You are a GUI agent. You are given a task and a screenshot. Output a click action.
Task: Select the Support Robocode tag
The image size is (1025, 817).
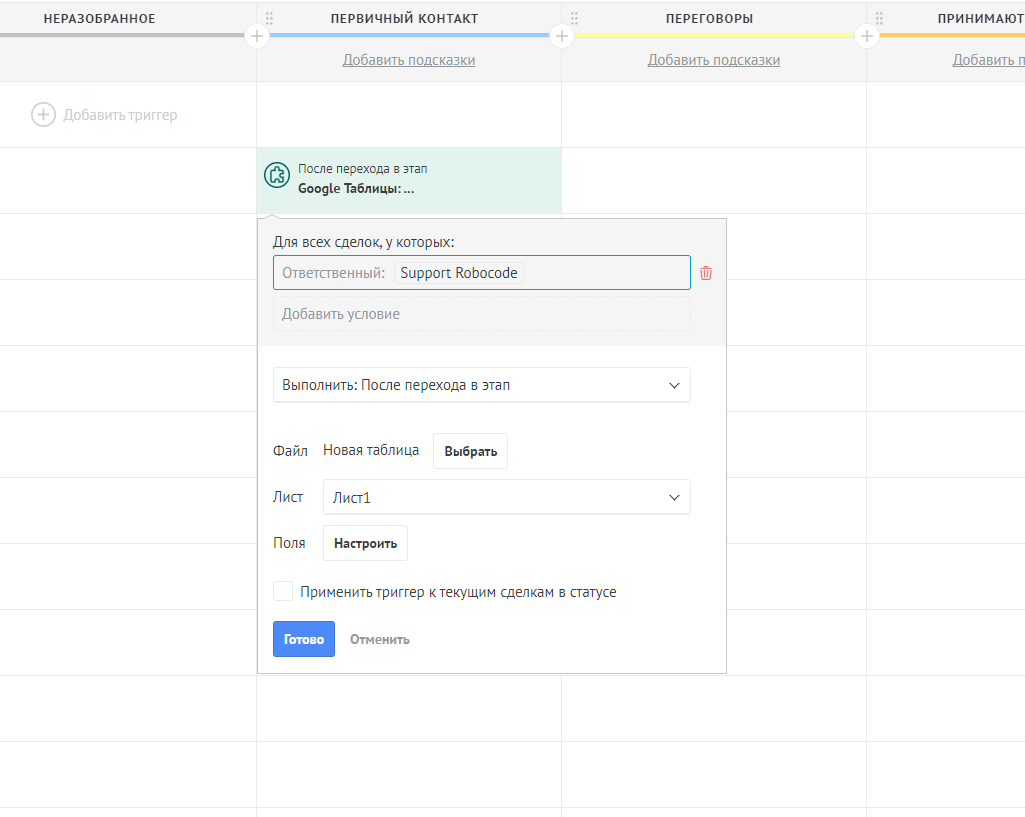tap(459, 273)
